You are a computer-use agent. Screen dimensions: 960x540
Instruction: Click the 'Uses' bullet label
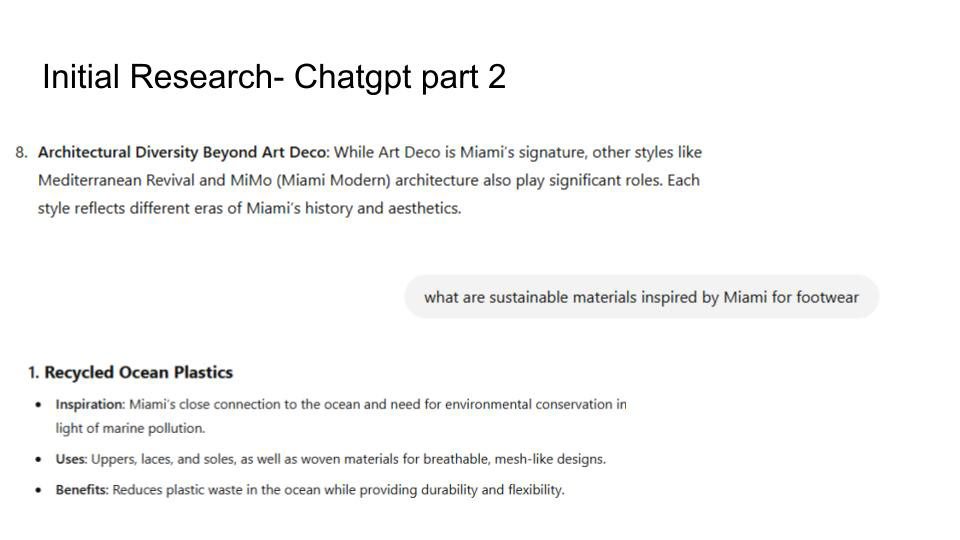[x=71, y=459]
